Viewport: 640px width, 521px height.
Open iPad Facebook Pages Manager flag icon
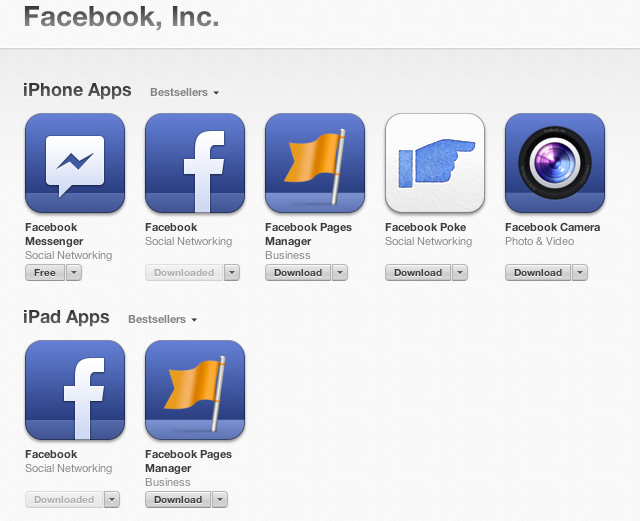(x=195, y=390)
